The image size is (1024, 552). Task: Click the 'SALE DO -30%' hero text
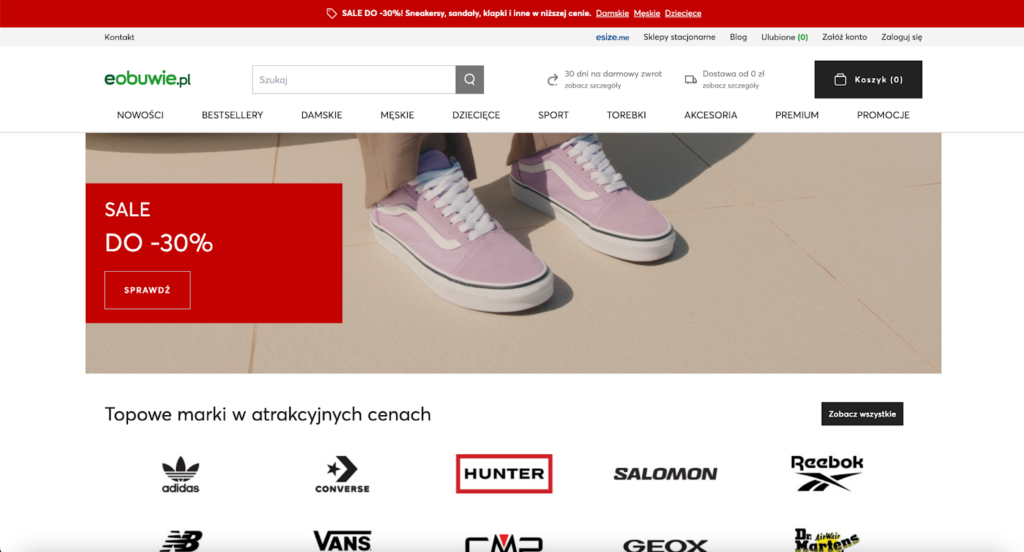tap(159, 227)
